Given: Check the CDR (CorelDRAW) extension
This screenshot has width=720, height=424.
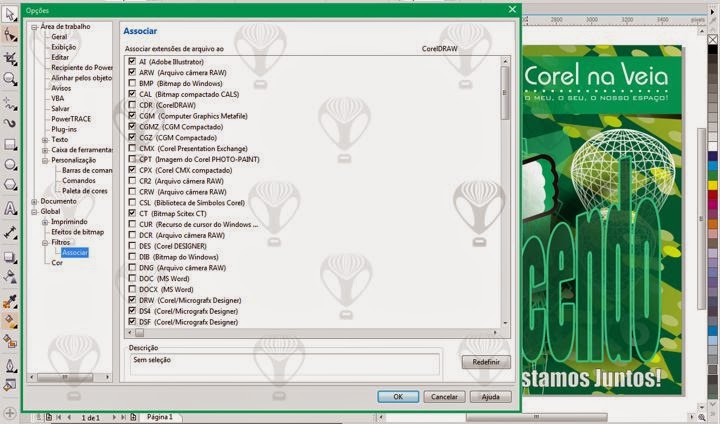Looking at the screenshot, I should tap(132, 105).
